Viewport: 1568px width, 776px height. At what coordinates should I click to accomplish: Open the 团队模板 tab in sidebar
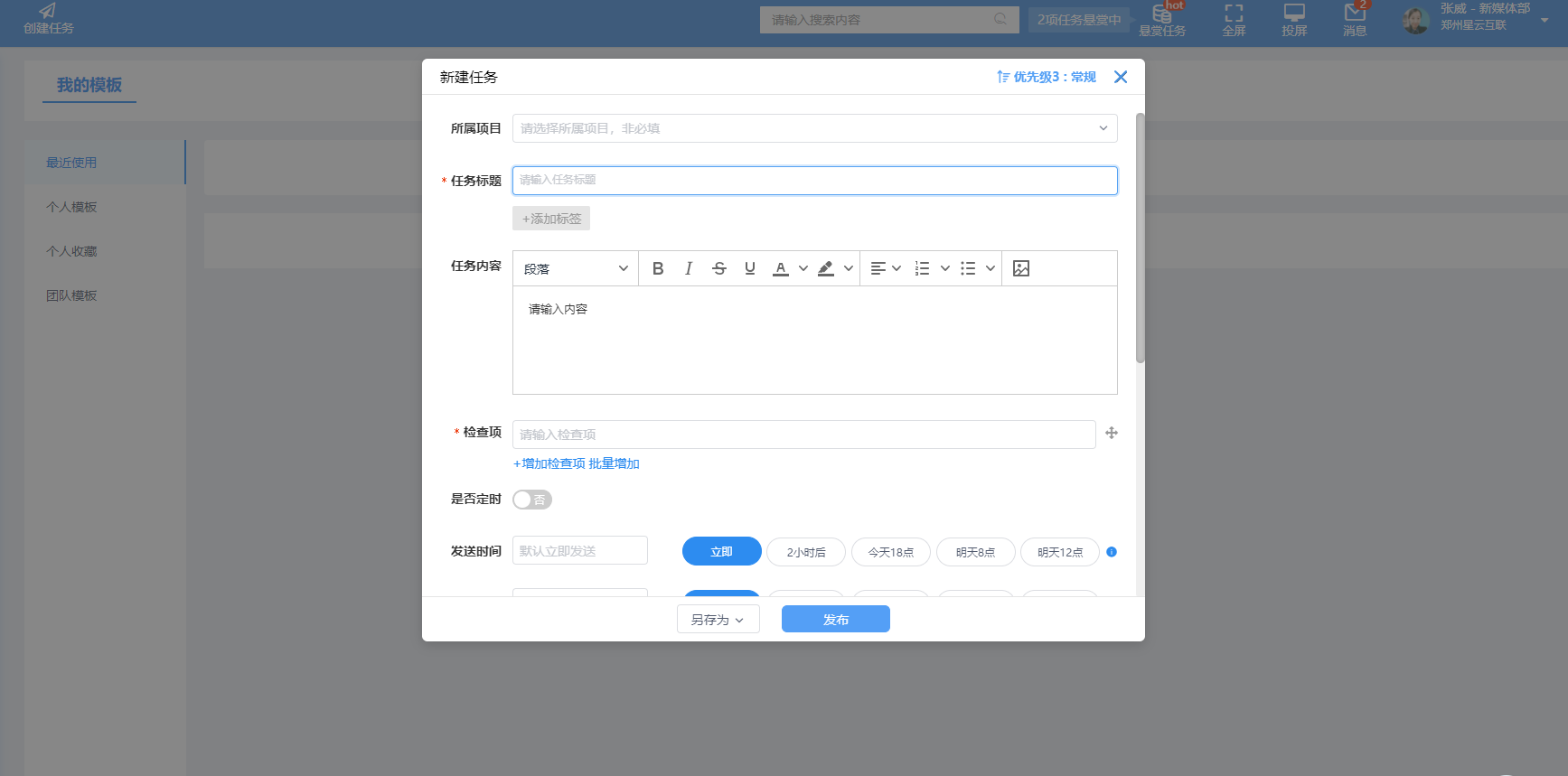(71, 295)
